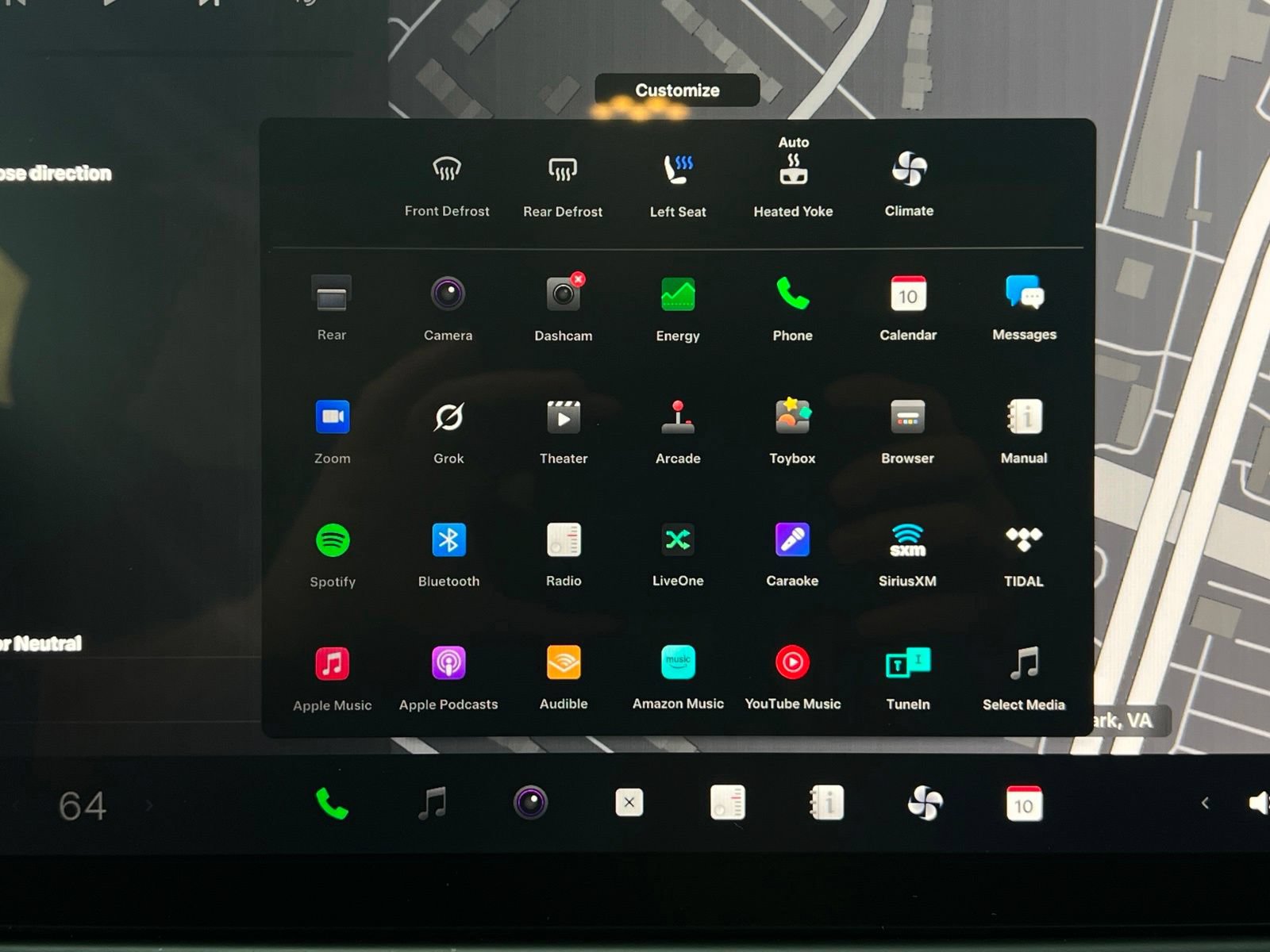Tap the manual icon in the bottom dock
Viewport: 1270px width, 952px height.
click(826, 803)
